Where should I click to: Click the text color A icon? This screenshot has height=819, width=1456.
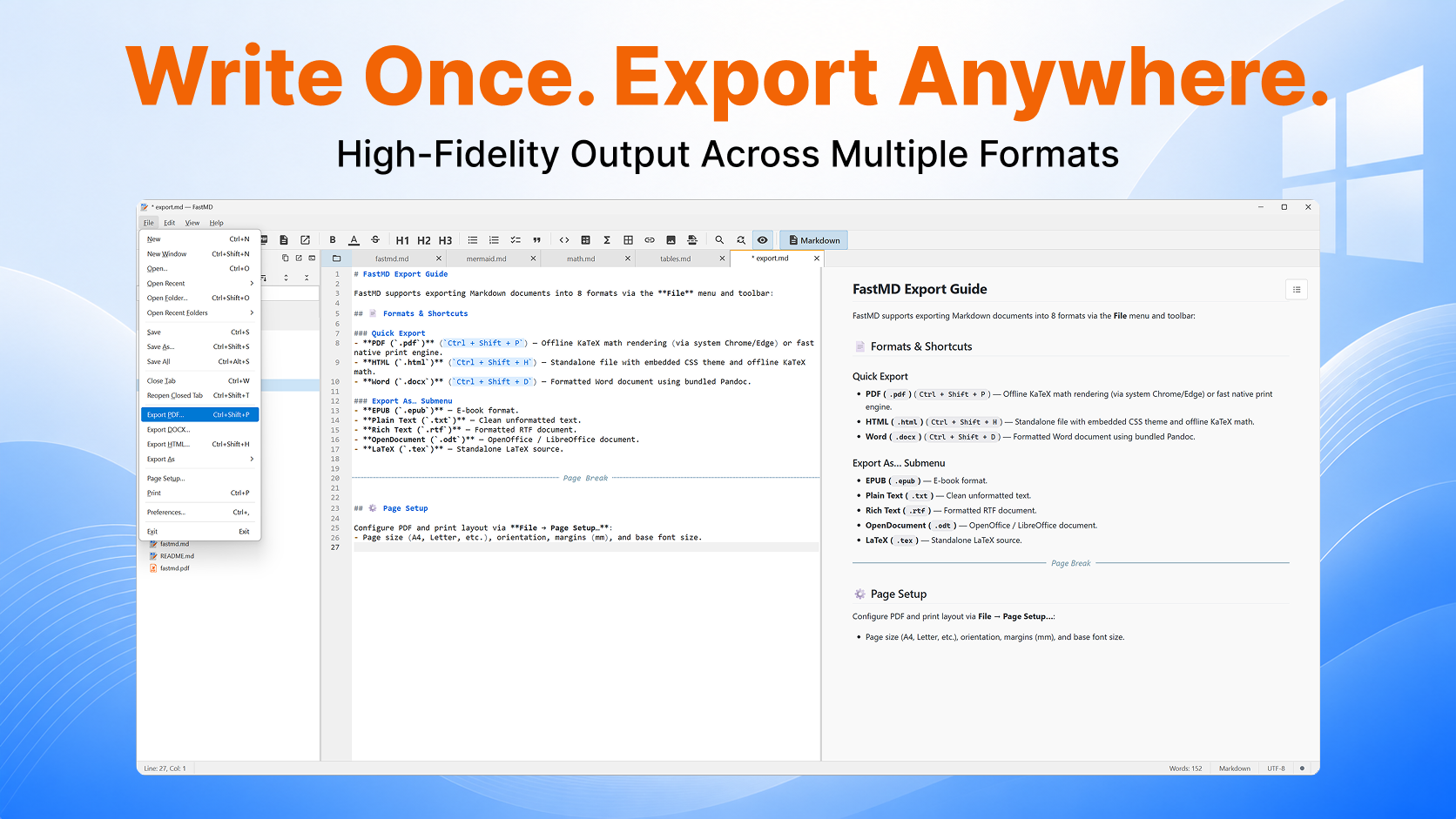tap(354, 240)
